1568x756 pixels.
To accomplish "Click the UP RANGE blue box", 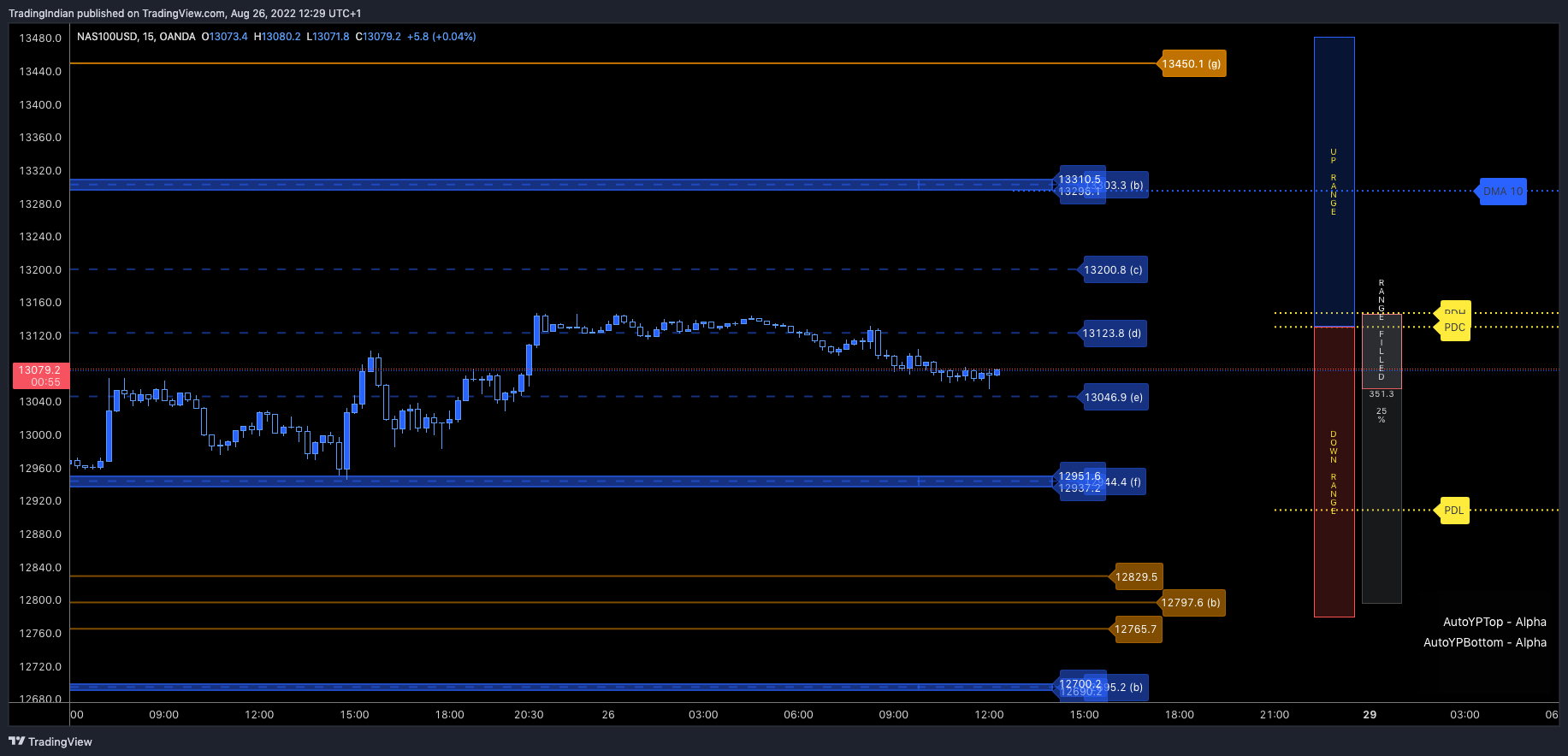I will 1334,181.
